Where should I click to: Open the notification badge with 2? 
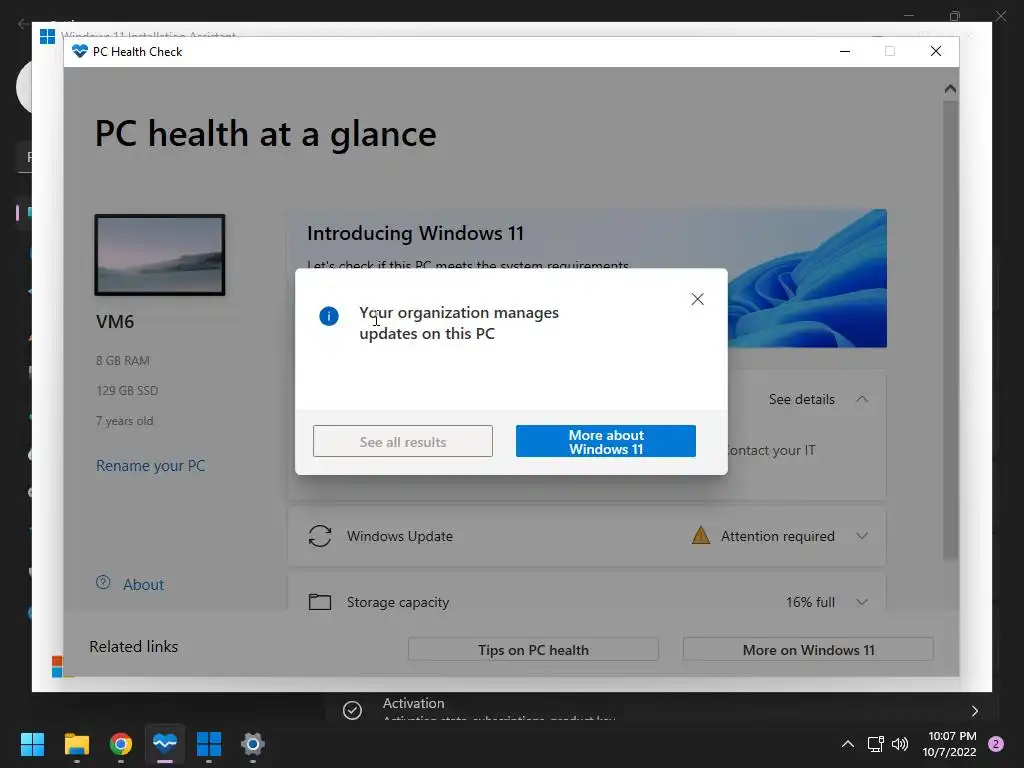tap(996, 744)
